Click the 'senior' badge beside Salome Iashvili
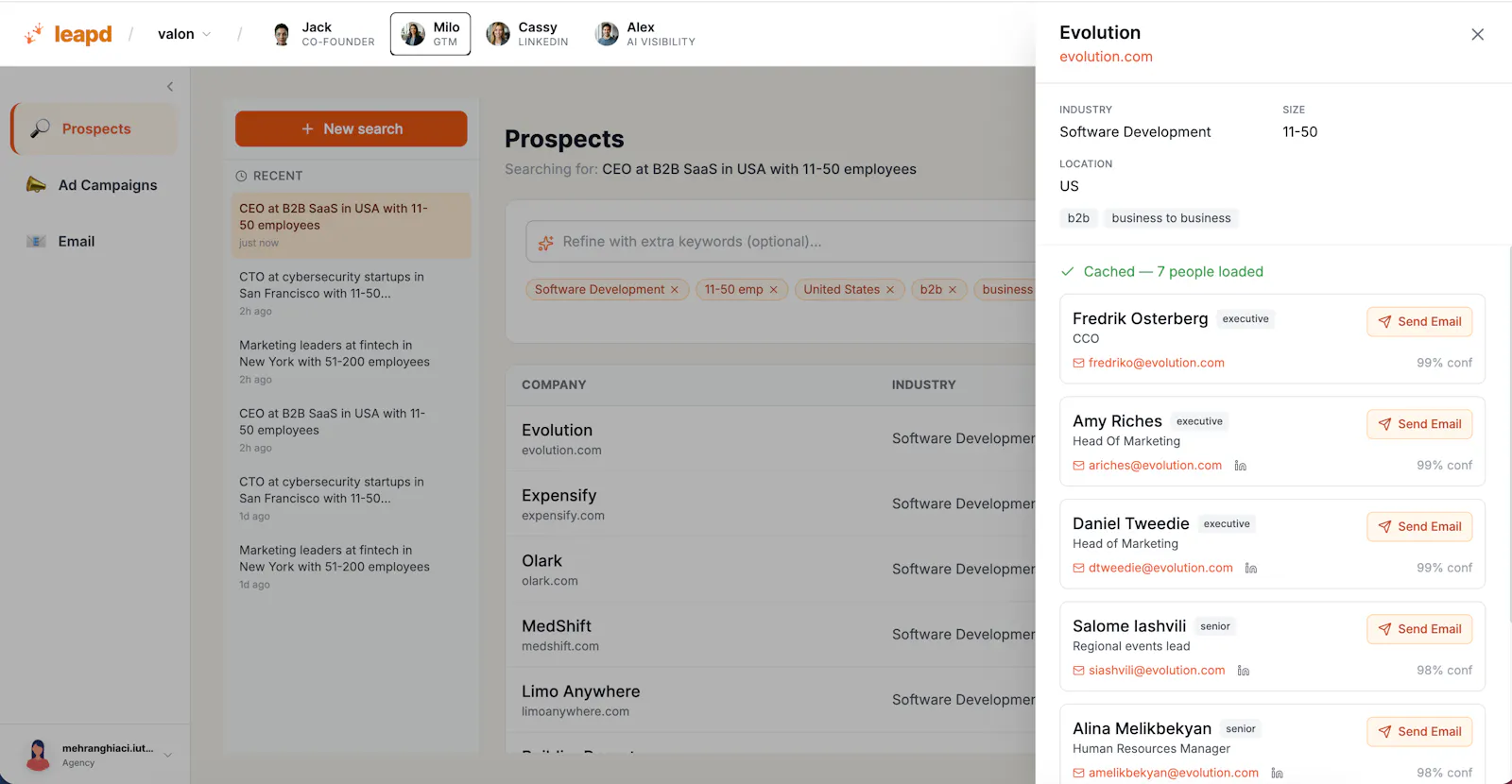This screenshot has width=1512, height=784. point(1215,626)
